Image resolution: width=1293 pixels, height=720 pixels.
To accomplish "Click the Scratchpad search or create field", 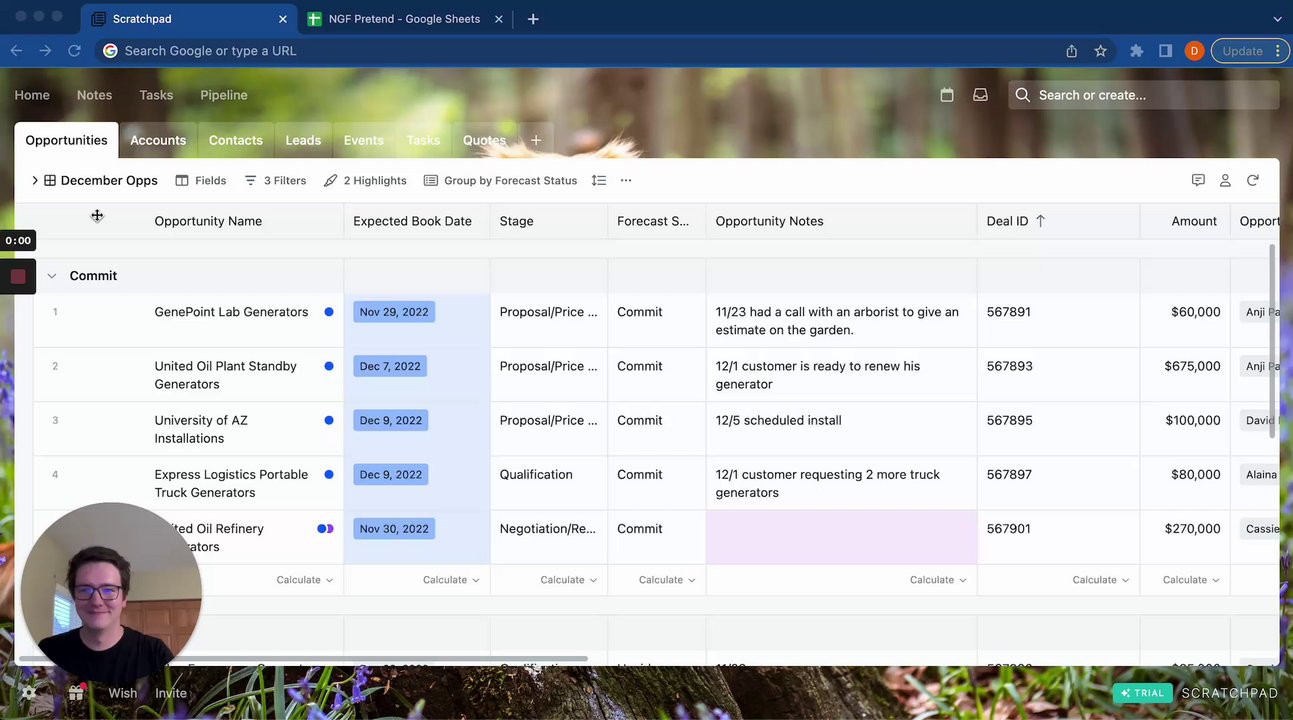I will coord(1144,95).
